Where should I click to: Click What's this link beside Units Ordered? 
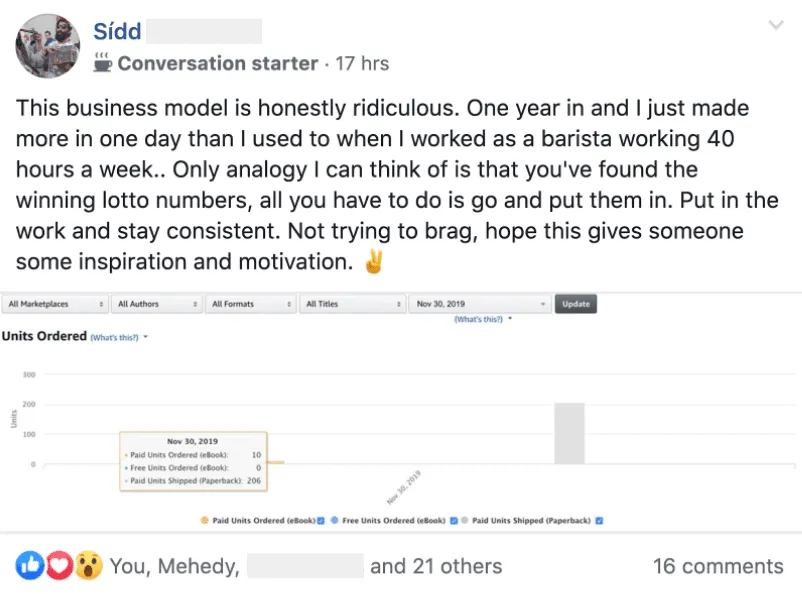[x=116, y=338]
